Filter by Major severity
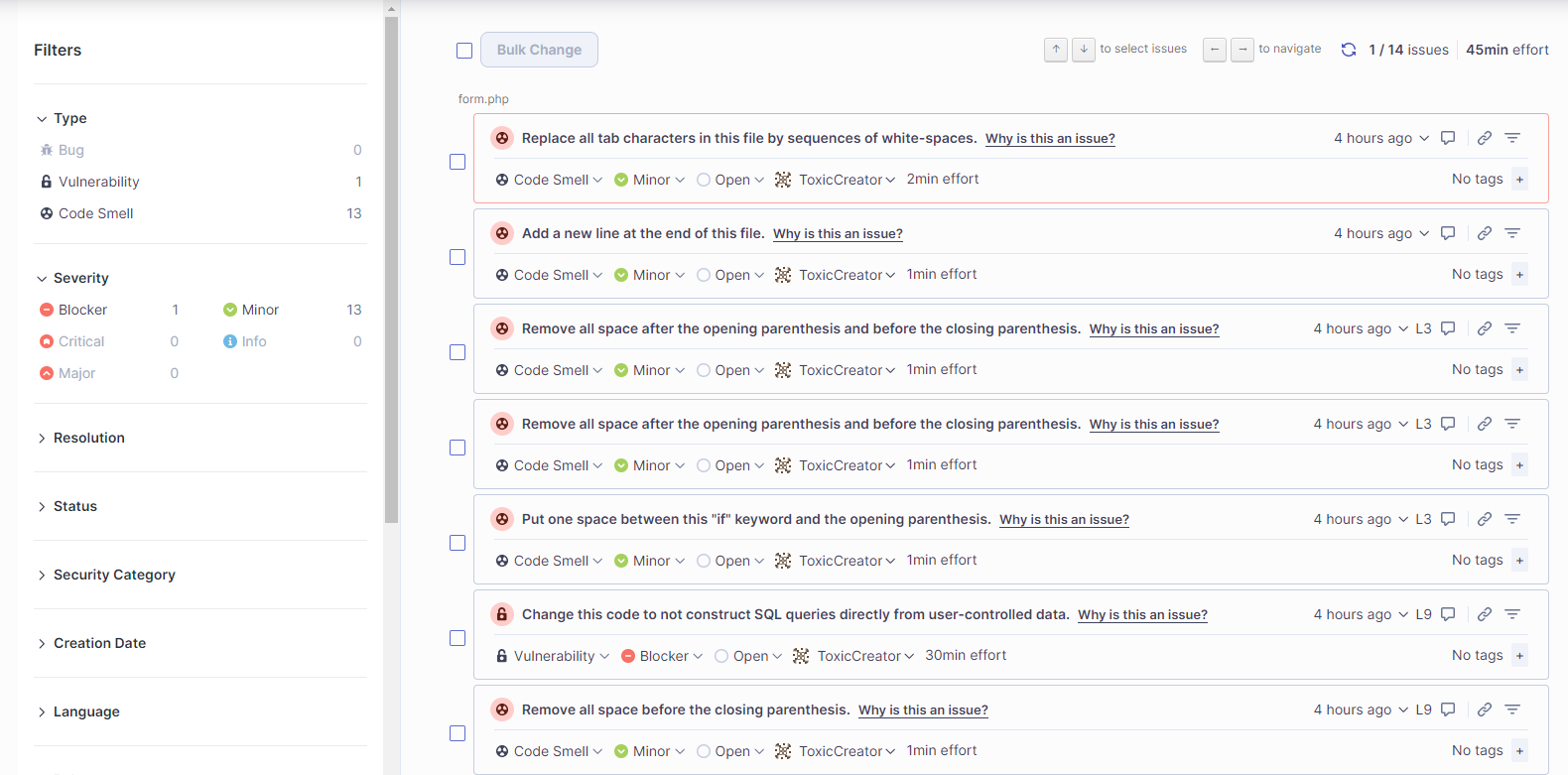 coord(109,373)
